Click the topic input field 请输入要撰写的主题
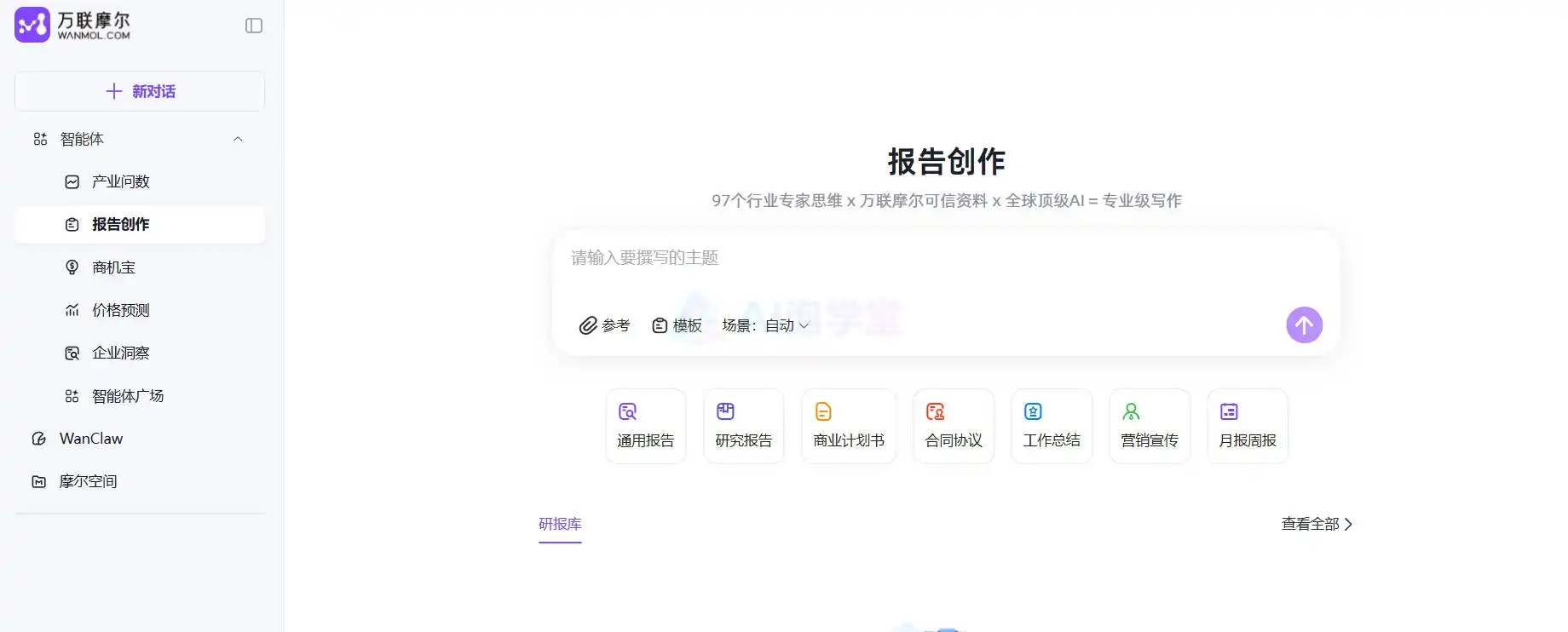1568x632 pixels. coord(946,258)
